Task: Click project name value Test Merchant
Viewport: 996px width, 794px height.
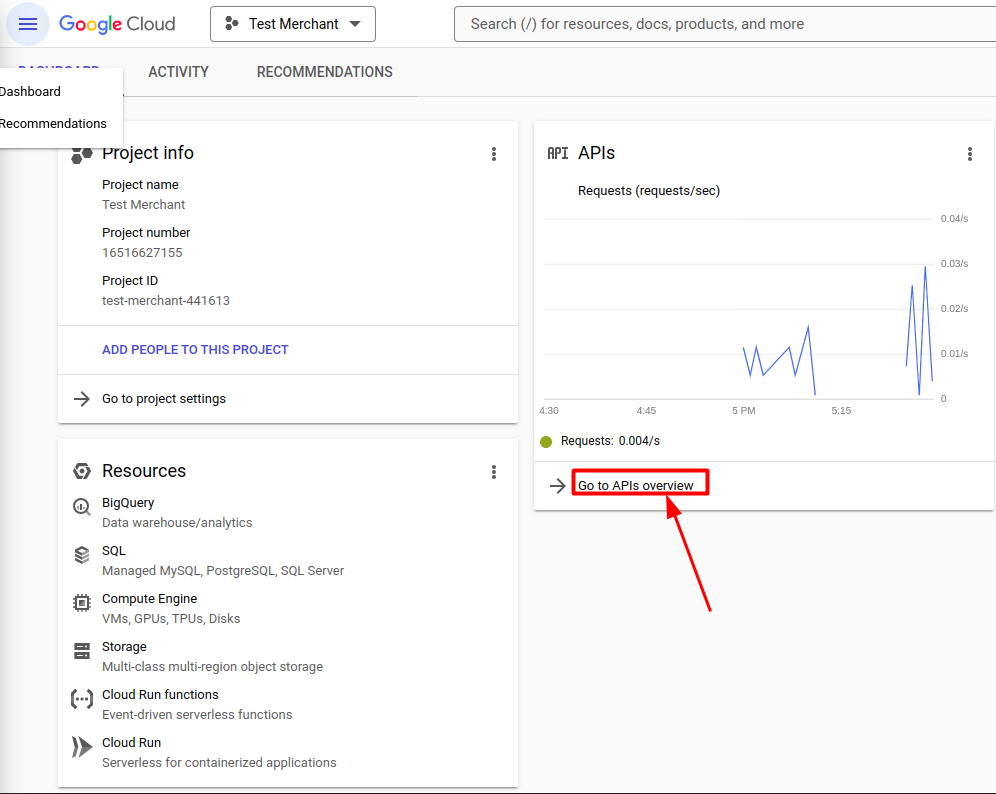Action: [144, 205]
